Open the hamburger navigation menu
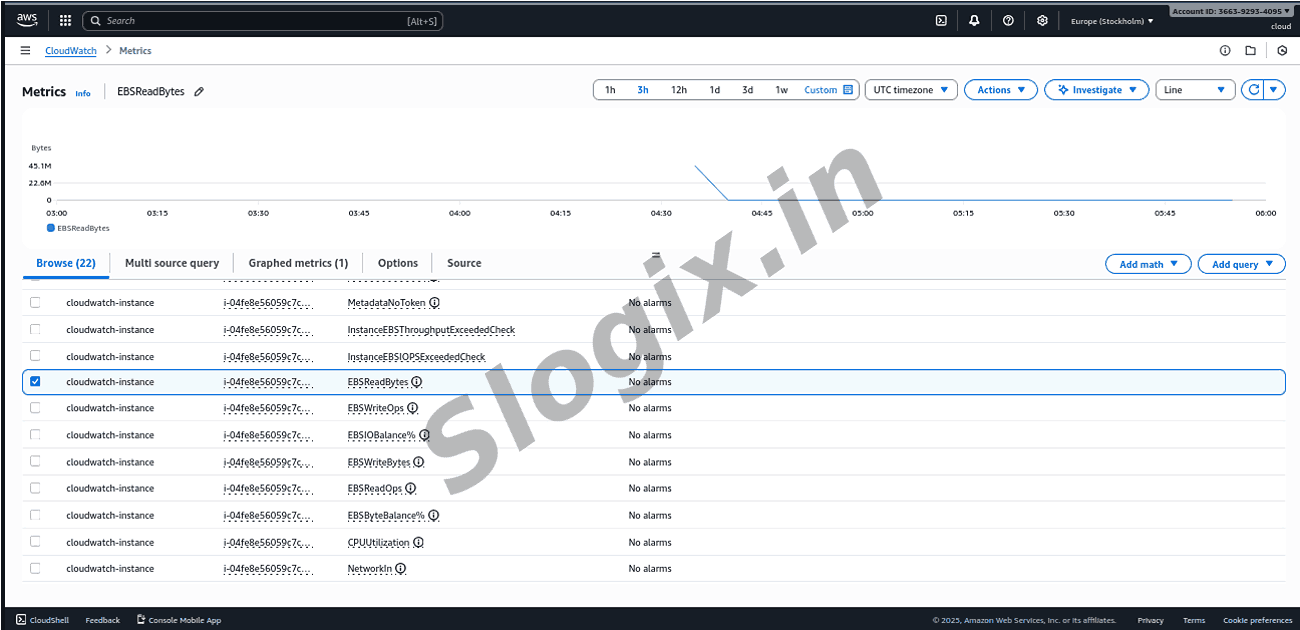Viewport: 1300px width, 630px height. pos(25,50)
